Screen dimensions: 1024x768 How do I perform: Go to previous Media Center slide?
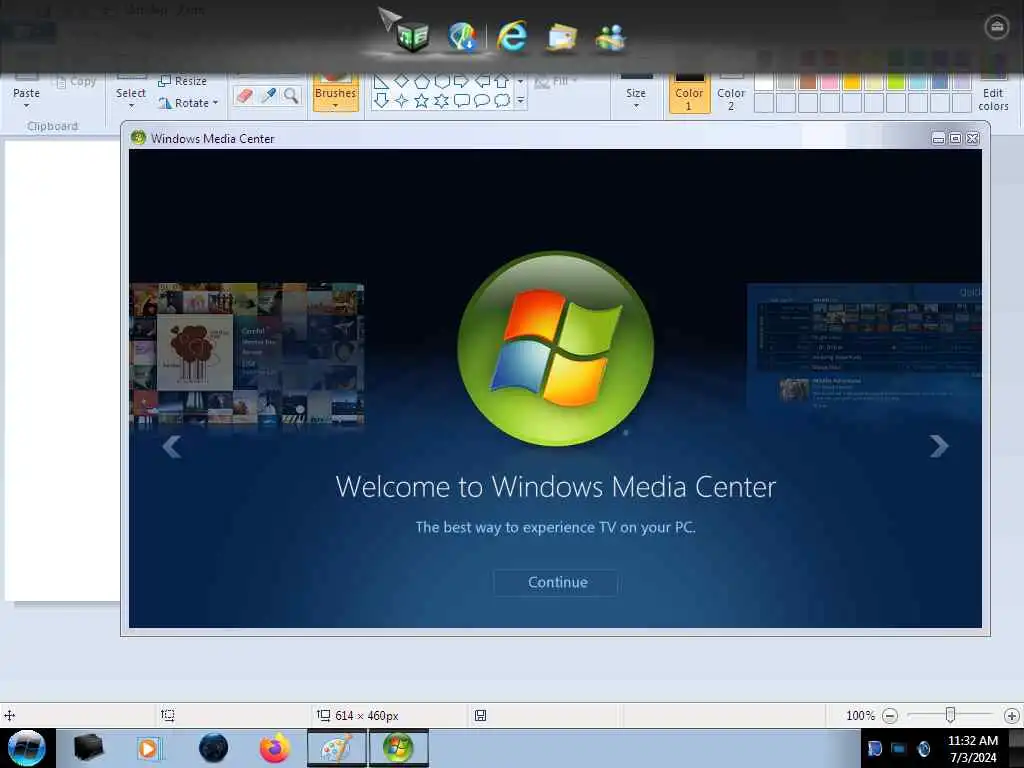coord(171,447)
